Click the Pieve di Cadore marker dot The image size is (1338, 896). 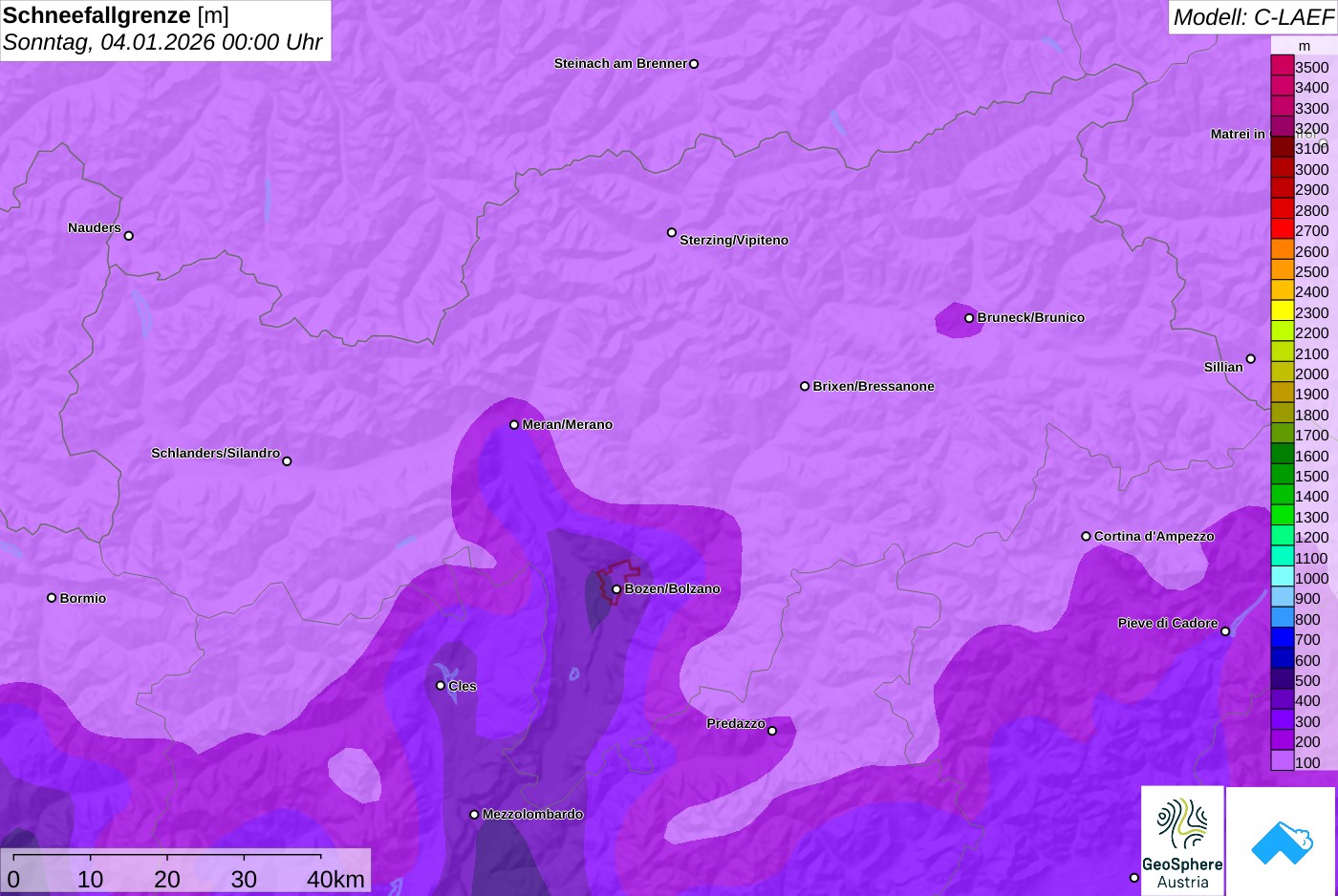1225,631
